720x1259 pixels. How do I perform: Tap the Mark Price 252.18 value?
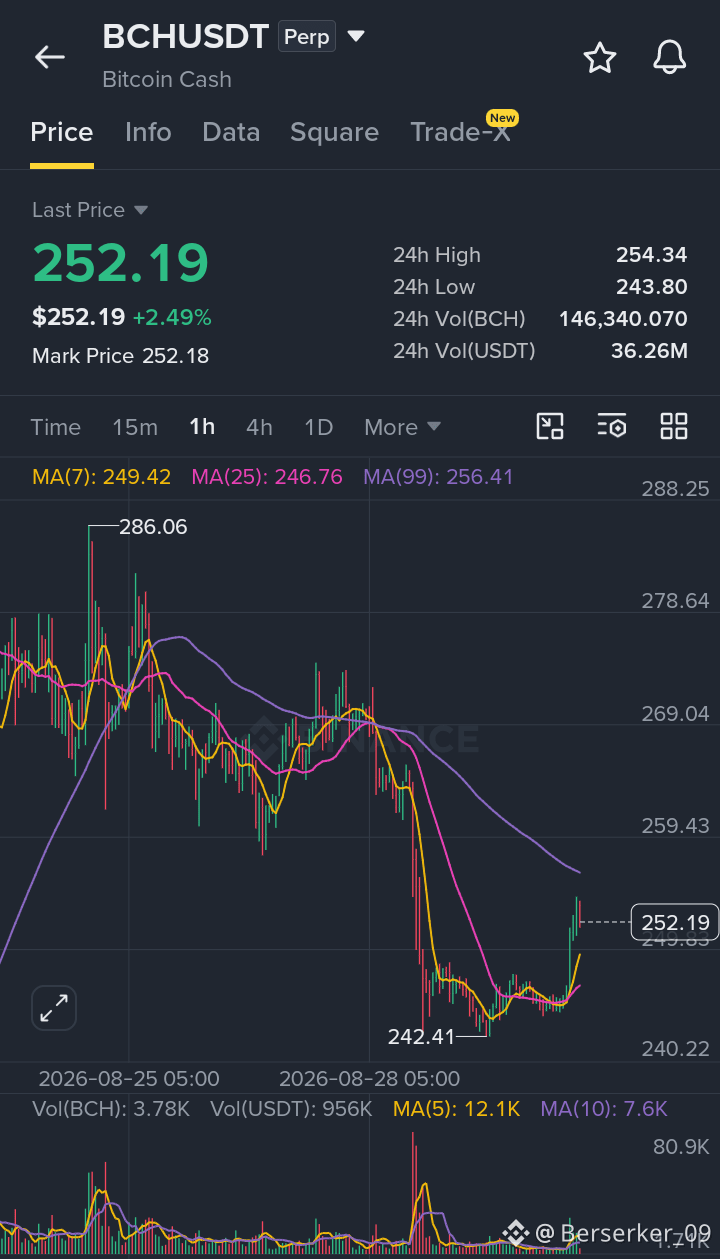pyautogui.click(x=176, y=356)
